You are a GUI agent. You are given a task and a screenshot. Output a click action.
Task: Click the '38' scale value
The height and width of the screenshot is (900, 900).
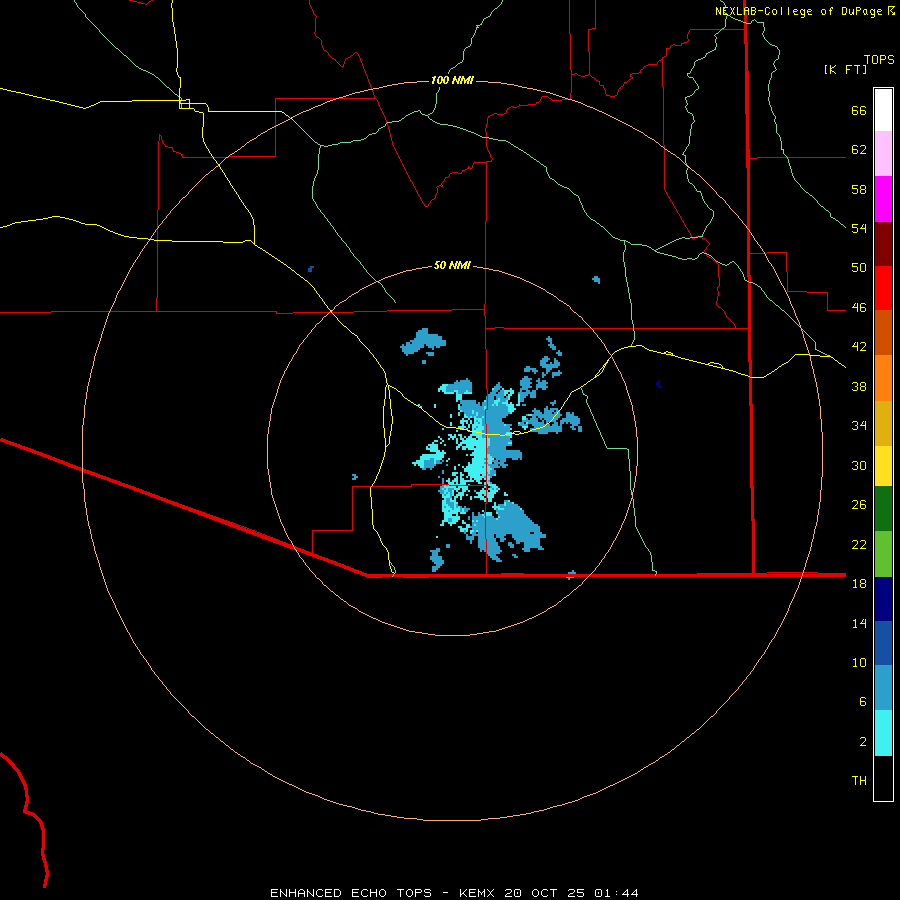(859, 386)
